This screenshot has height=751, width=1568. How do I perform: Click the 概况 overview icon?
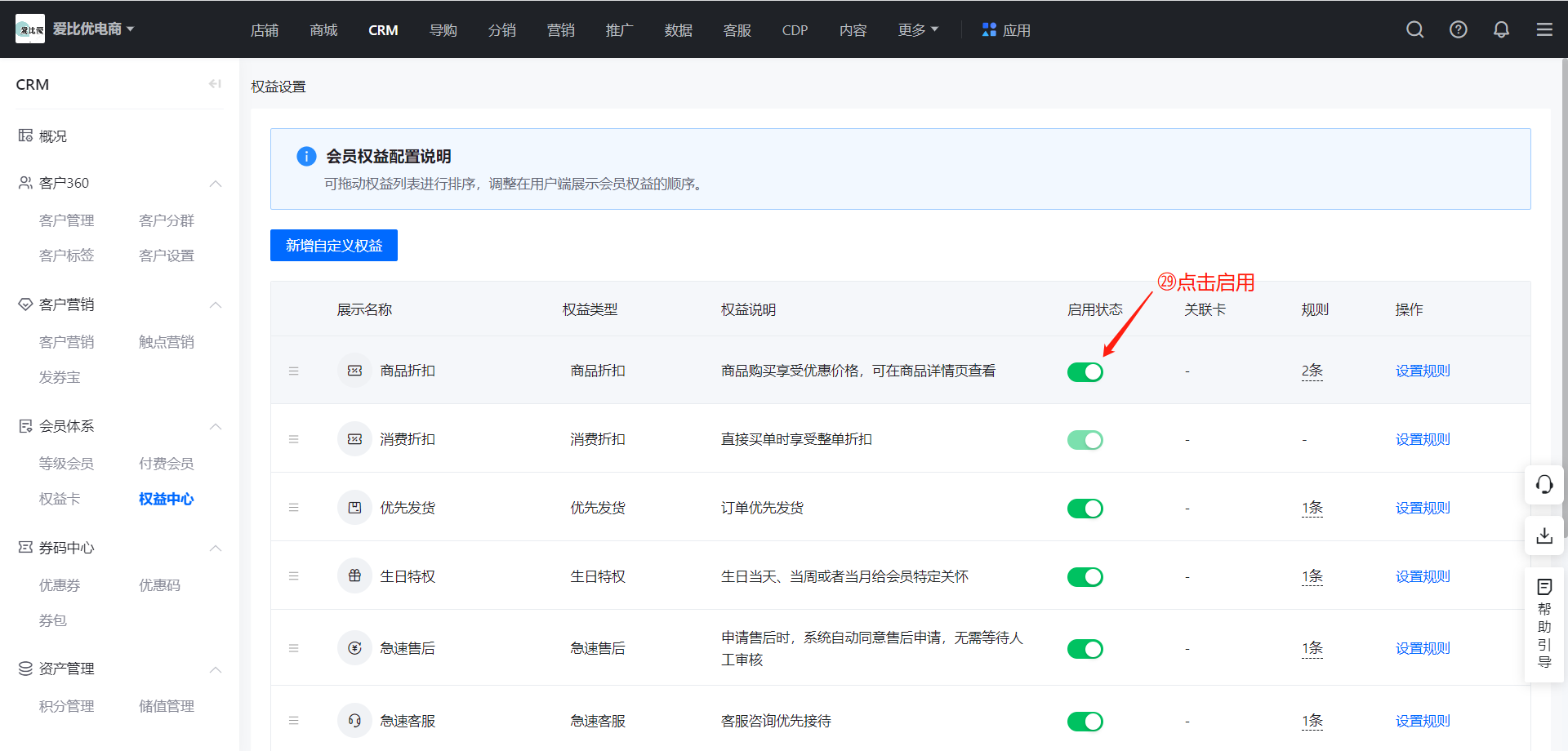pyautogui.click(x=25, y=136)
